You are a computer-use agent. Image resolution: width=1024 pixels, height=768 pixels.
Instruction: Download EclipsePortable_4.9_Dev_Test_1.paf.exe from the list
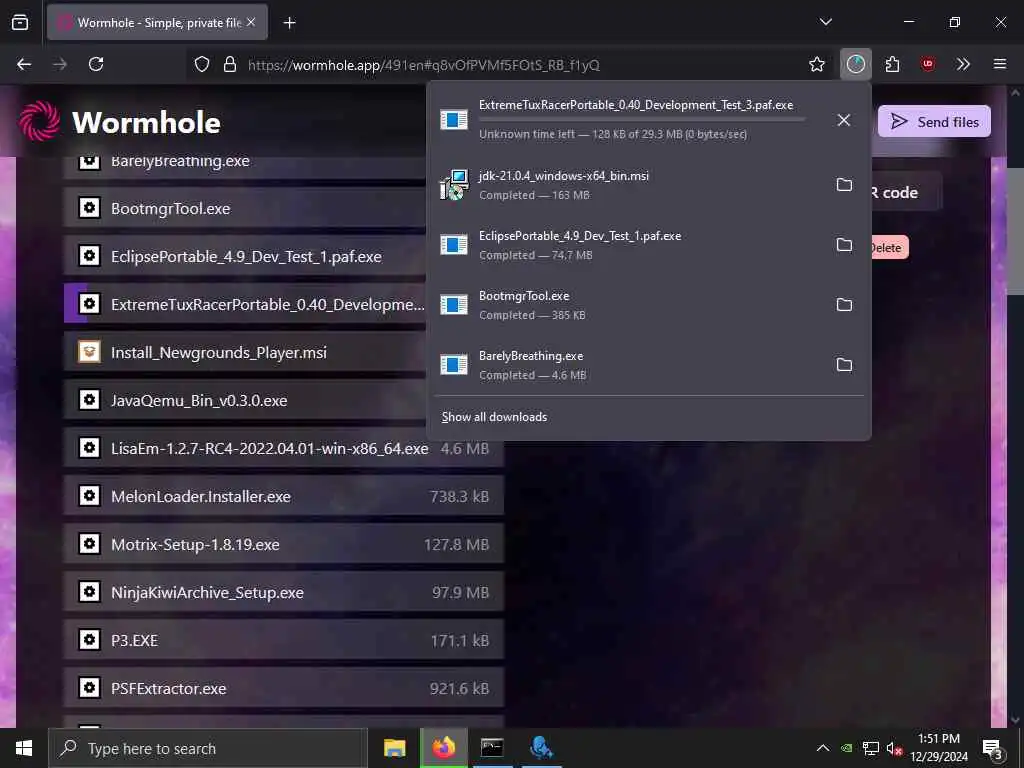245,256
